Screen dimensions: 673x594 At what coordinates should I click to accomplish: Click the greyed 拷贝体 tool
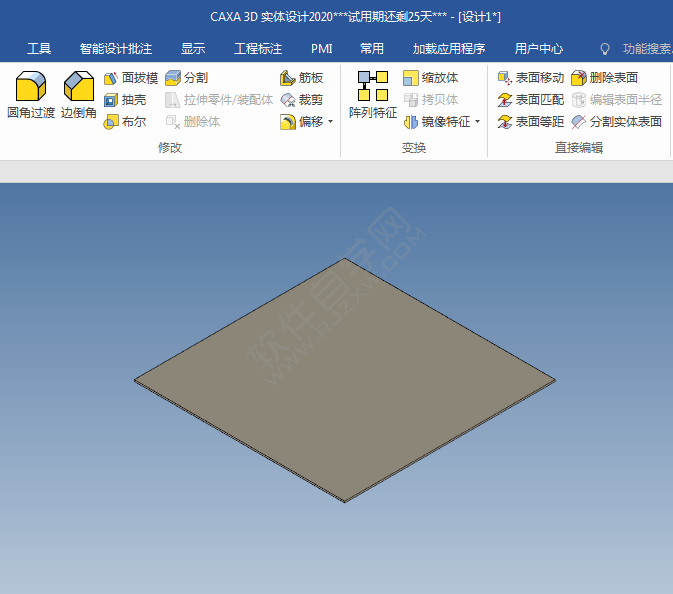click(430, 100)
